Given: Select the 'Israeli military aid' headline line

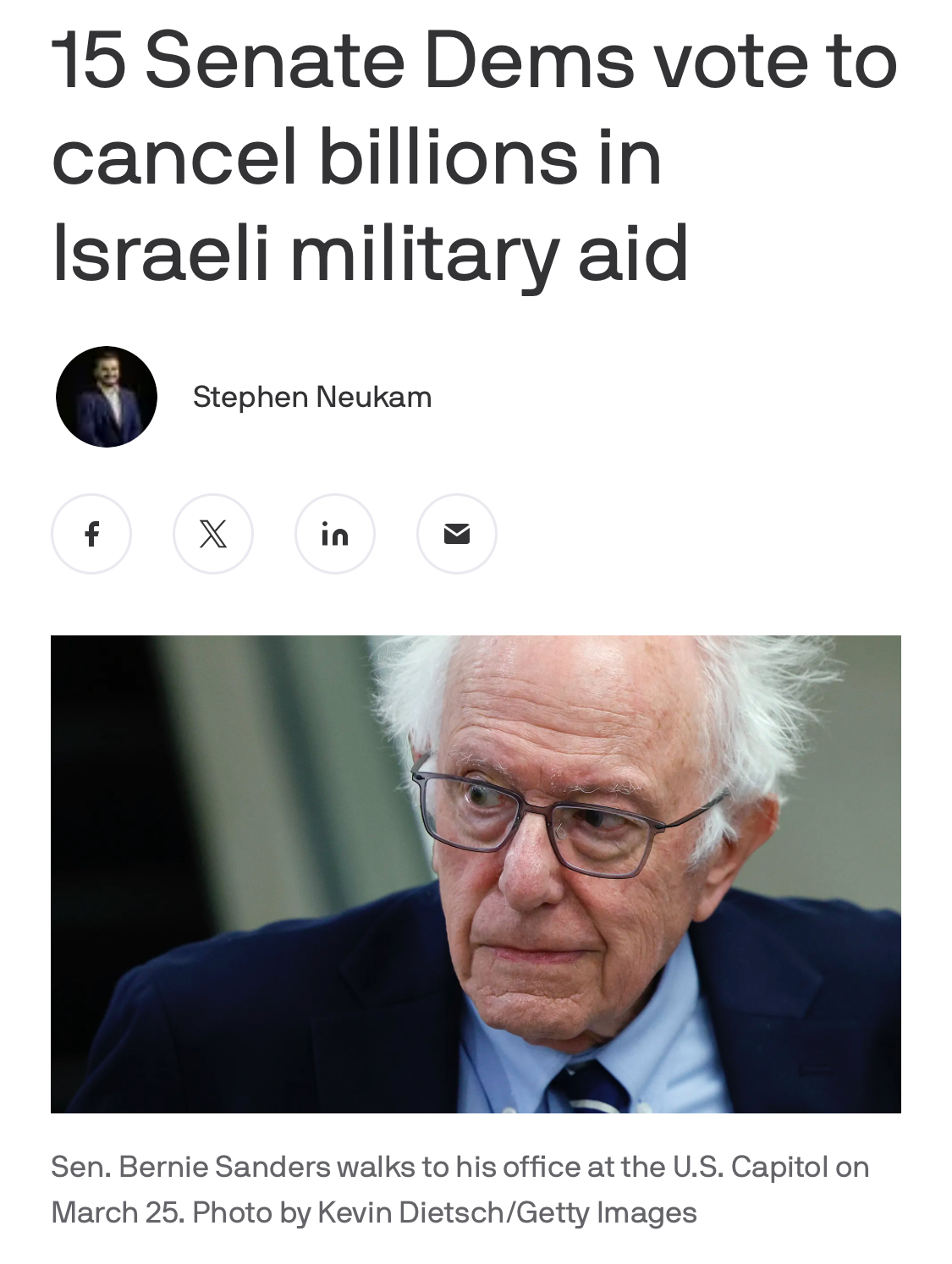Looking at the screenshot, I should [x=370, y=252].
